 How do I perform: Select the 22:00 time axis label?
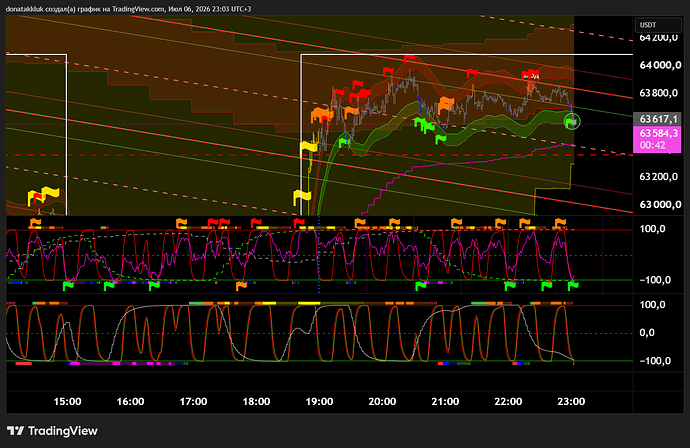tap(508, 401)
